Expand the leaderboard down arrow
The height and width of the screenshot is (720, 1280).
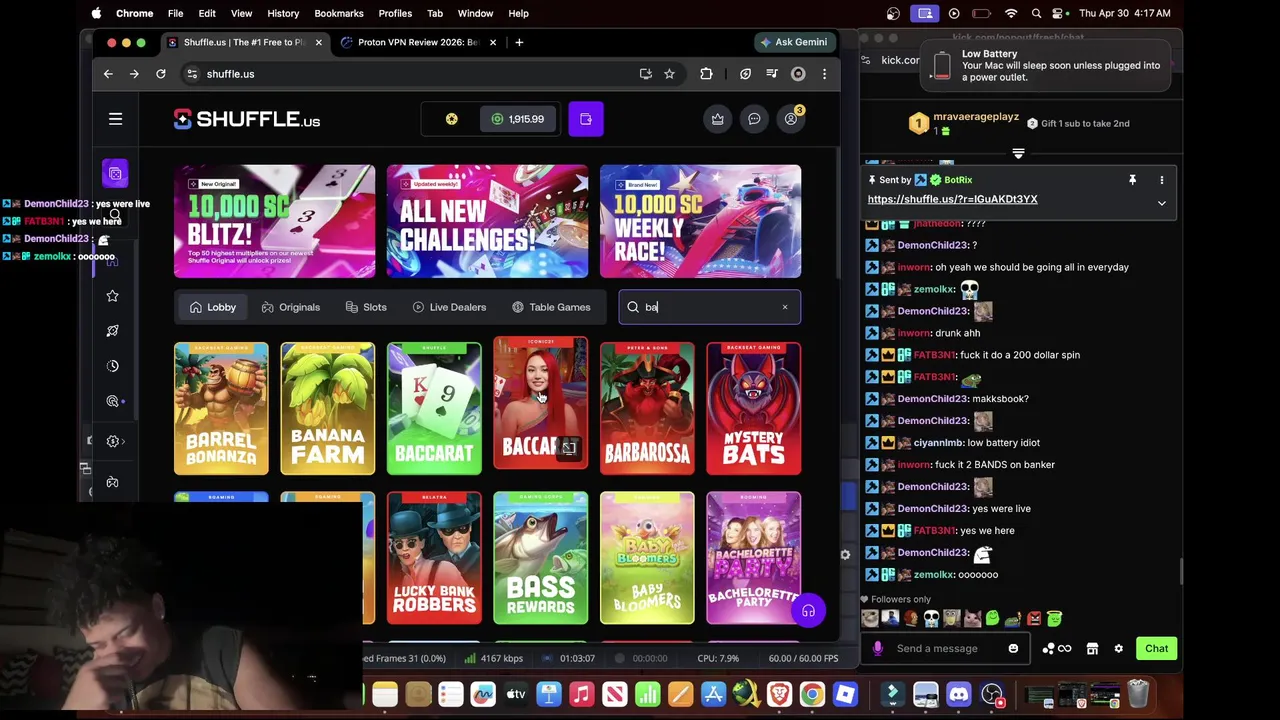(x=1018, y=153)
